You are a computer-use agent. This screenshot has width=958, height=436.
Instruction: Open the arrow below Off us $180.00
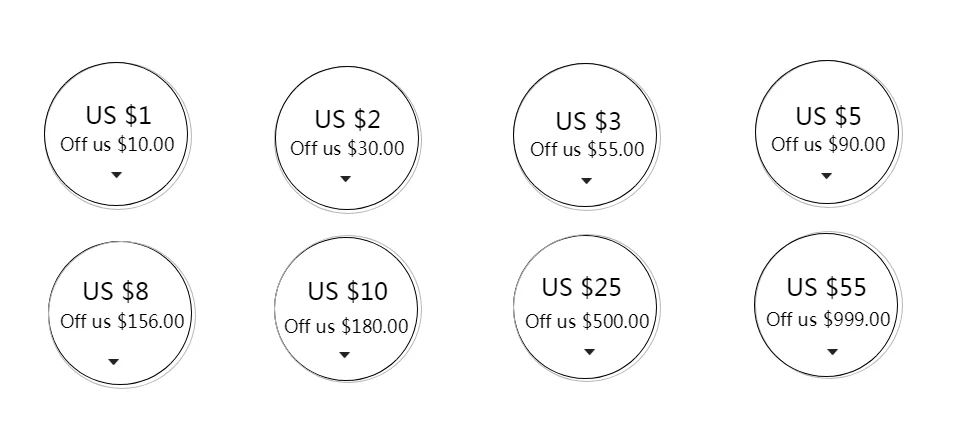[345, 355]
